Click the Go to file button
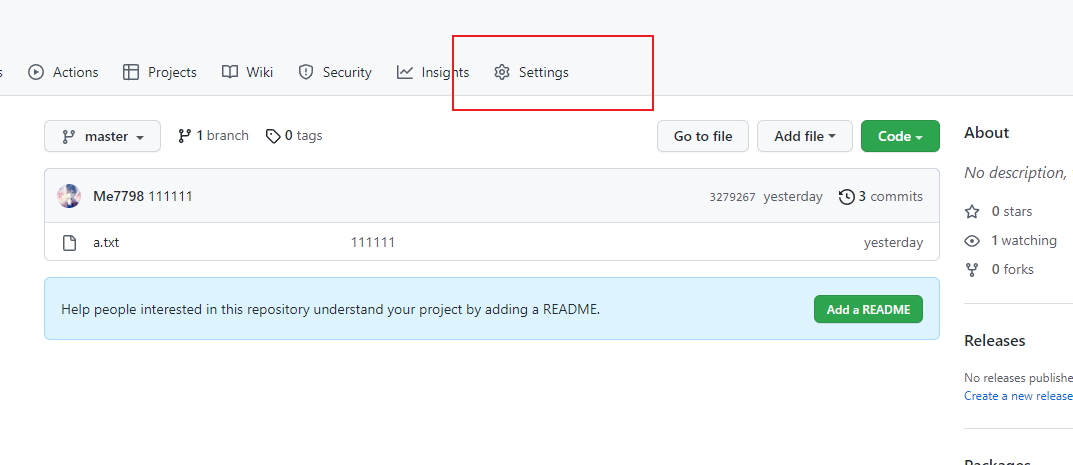Screen dimensions: 1073x465 [x=703, y=136]
